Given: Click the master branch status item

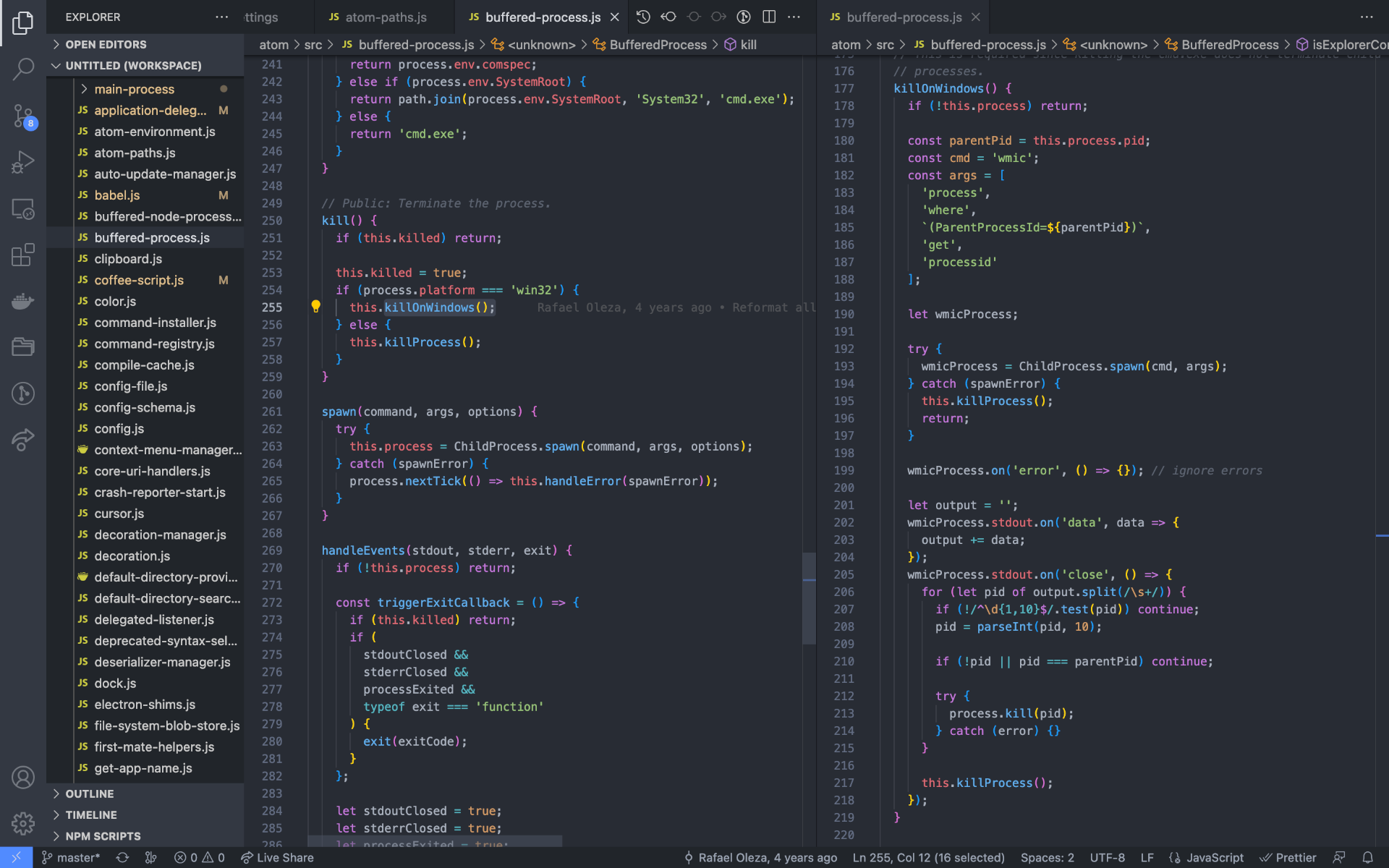Looking at the screenshot, I should pos(71,858).
